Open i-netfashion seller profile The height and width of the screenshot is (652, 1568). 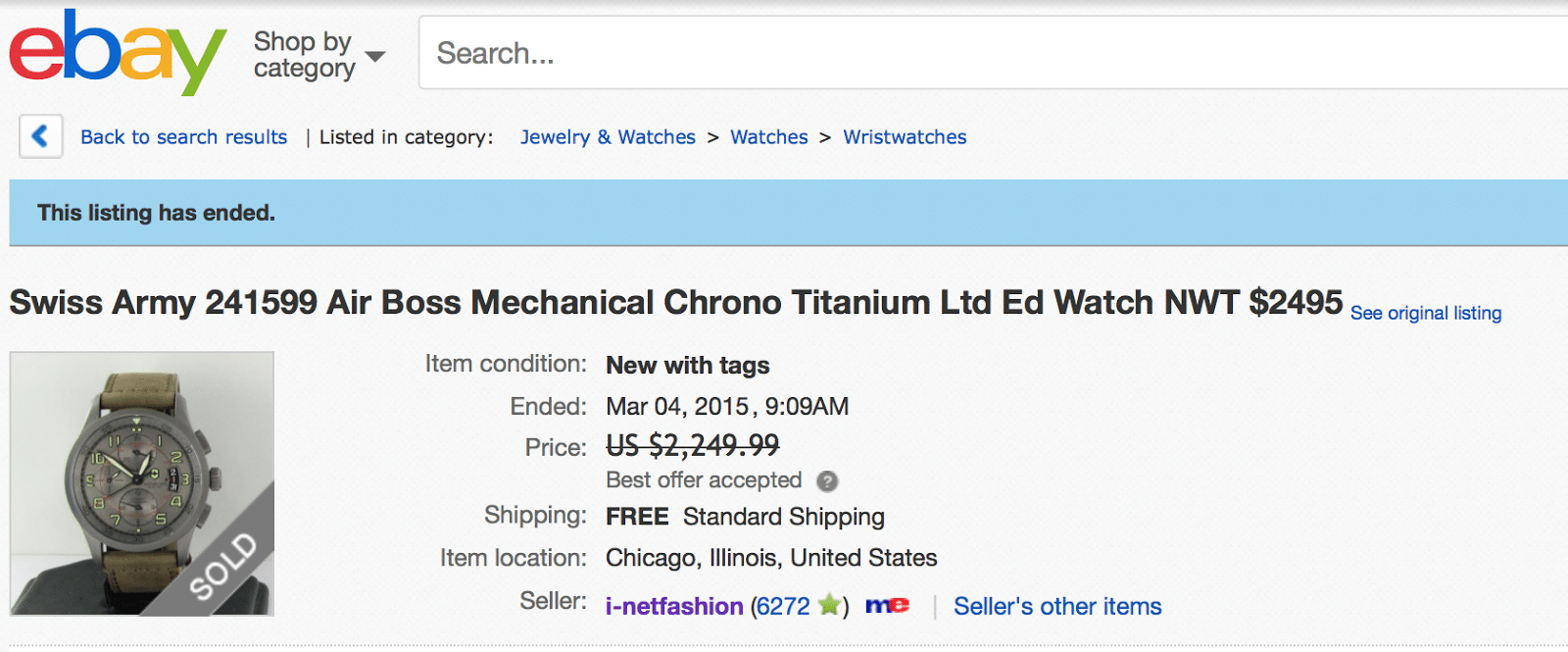point(674,607)
